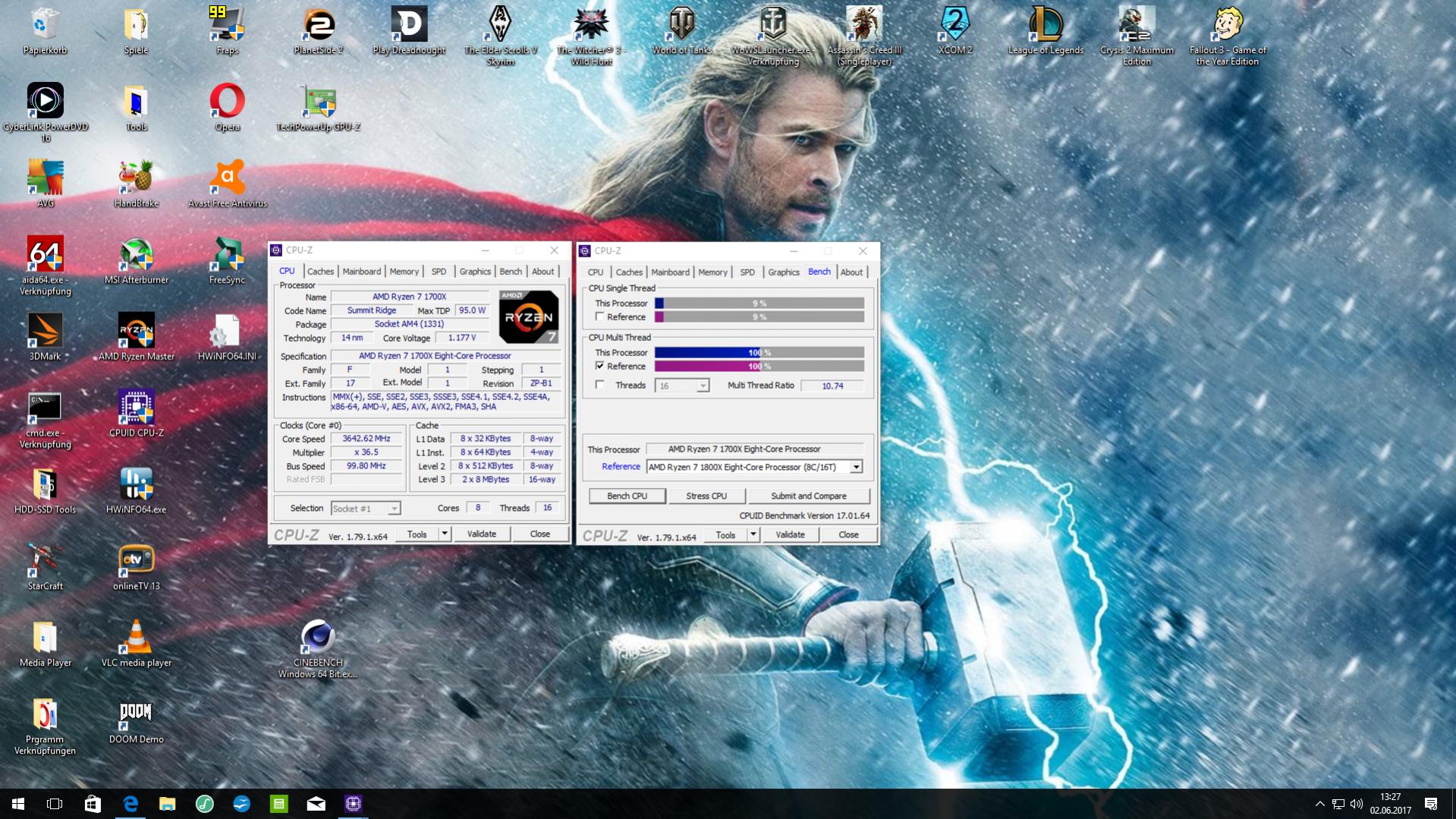
Task: Open HWiNFO64.exe desktop icon
Action: (x=137, y=491)
